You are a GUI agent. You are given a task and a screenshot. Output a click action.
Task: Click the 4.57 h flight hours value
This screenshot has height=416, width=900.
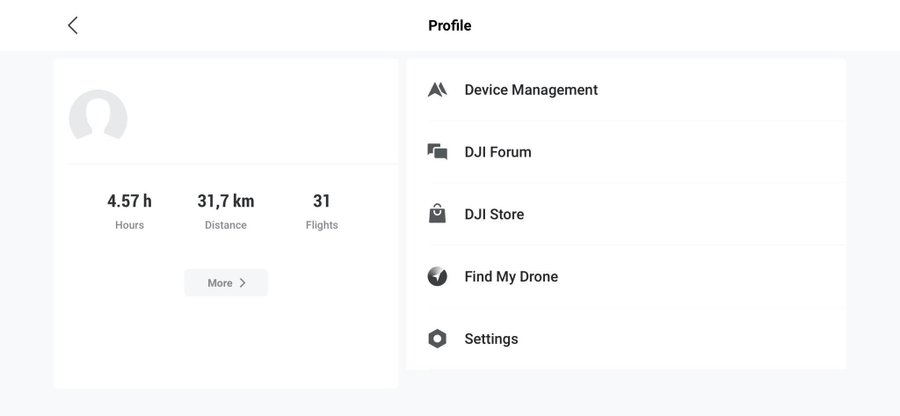pyautogui.click(x=130, y=201)
